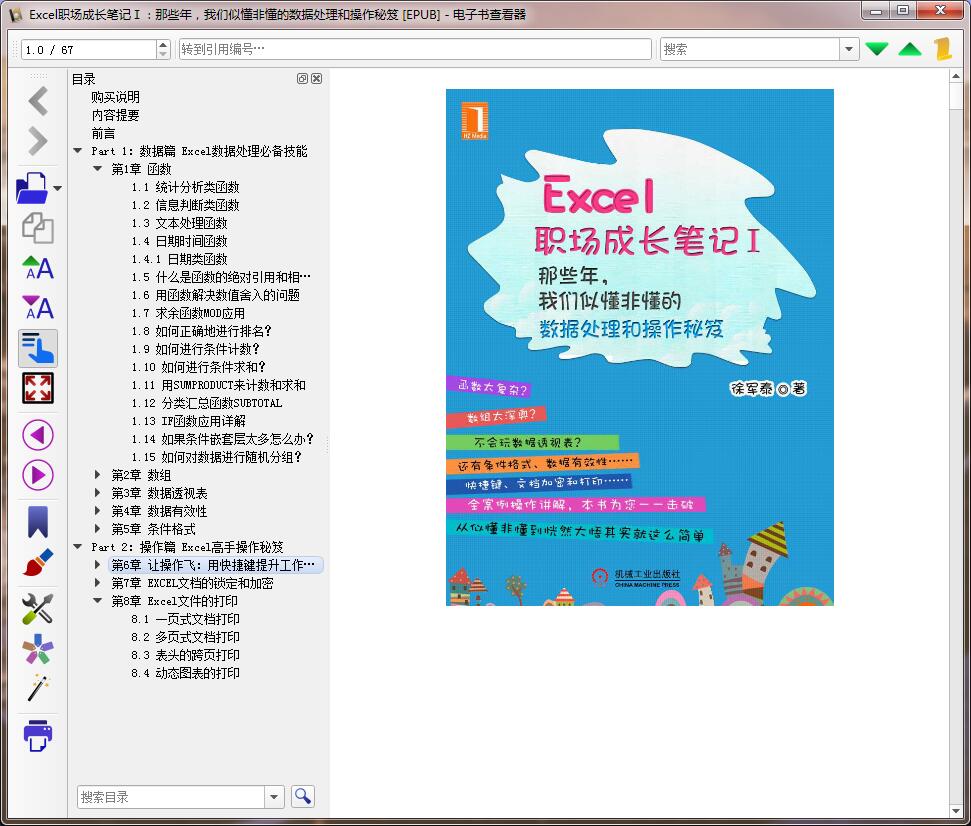Collapse Part 1 数据篇 tree node
Image resolution: width=971 pixels, height=826 pixels.
(x=77, y=150)
